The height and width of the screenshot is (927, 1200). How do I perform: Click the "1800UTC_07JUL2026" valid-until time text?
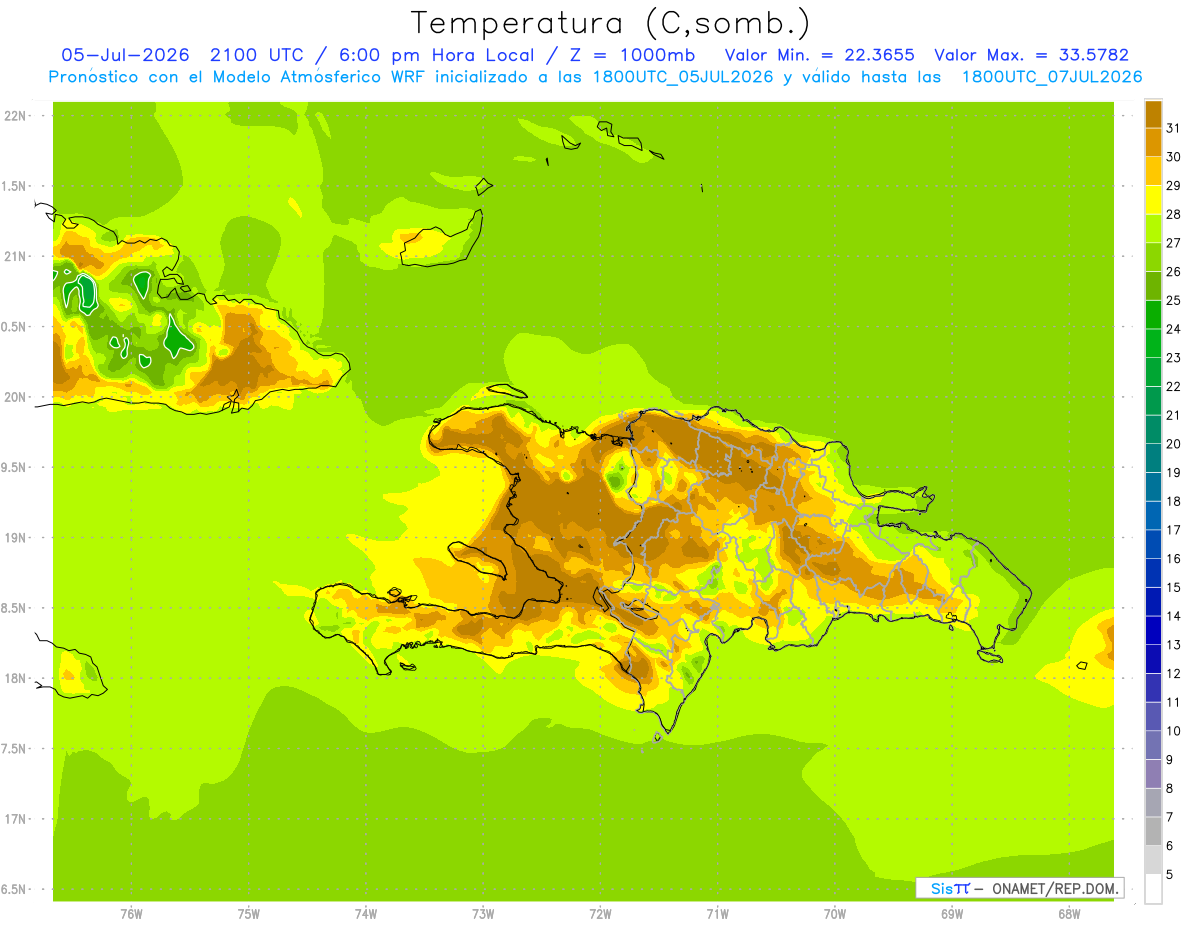pyautogui.click(x=1052, y=77)
